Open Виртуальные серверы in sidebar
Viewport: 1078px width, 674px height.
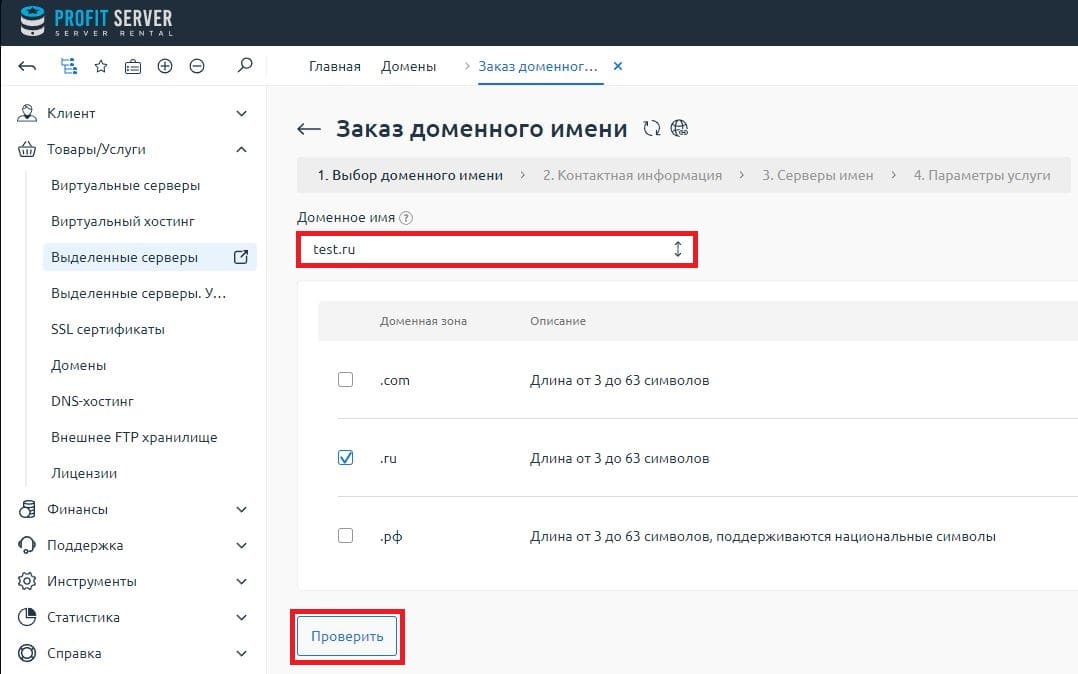pos(125,186)
